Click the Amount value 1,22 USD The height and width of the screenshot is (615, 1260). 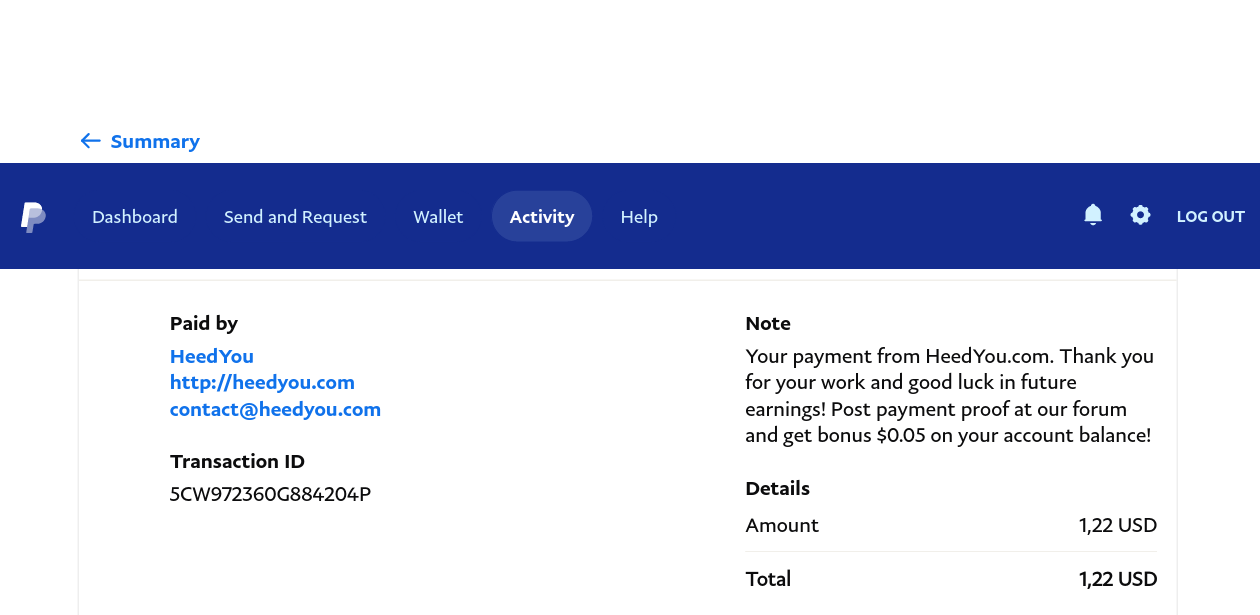1118,525
